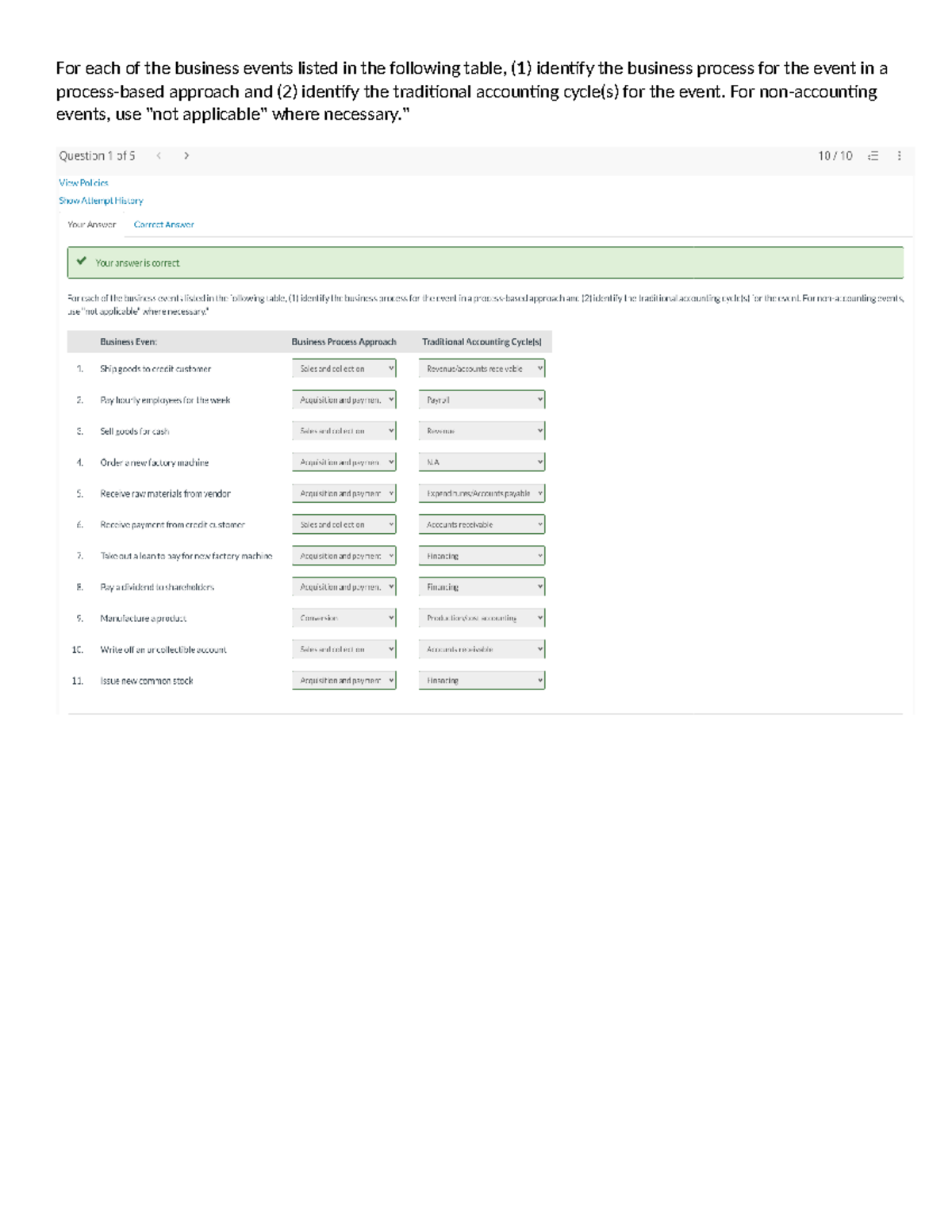Open the three-dot more options menu
This screenshot has width=952, height=1232.
(899, 155)
